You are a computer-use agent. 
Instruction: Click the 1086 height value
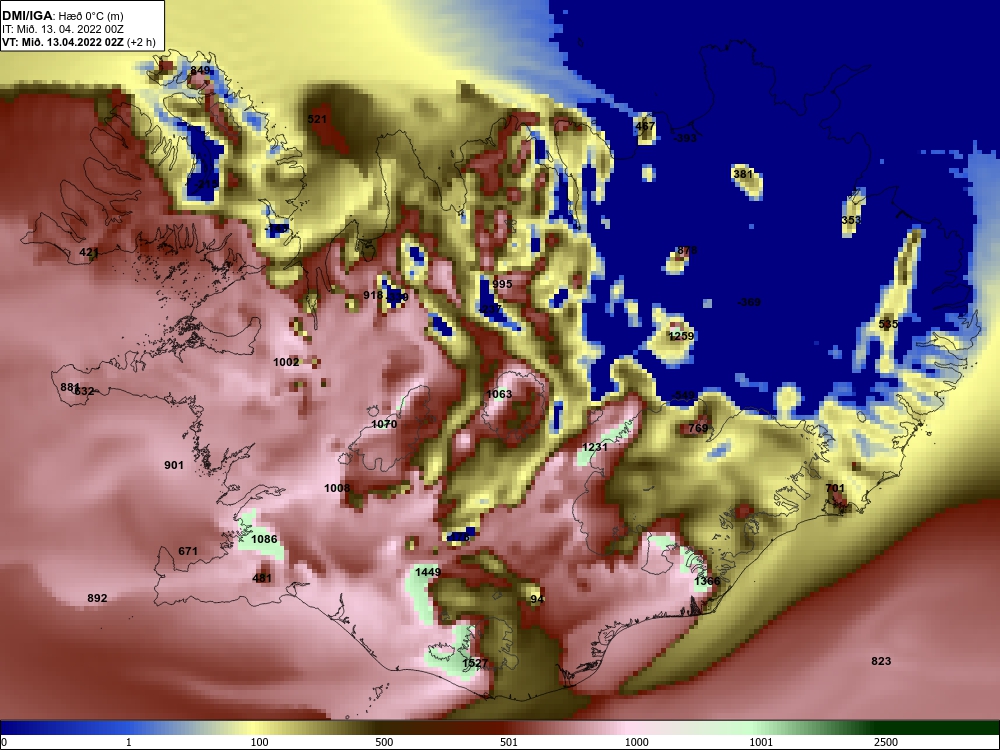pyautogui.click(x=264, y=540)
